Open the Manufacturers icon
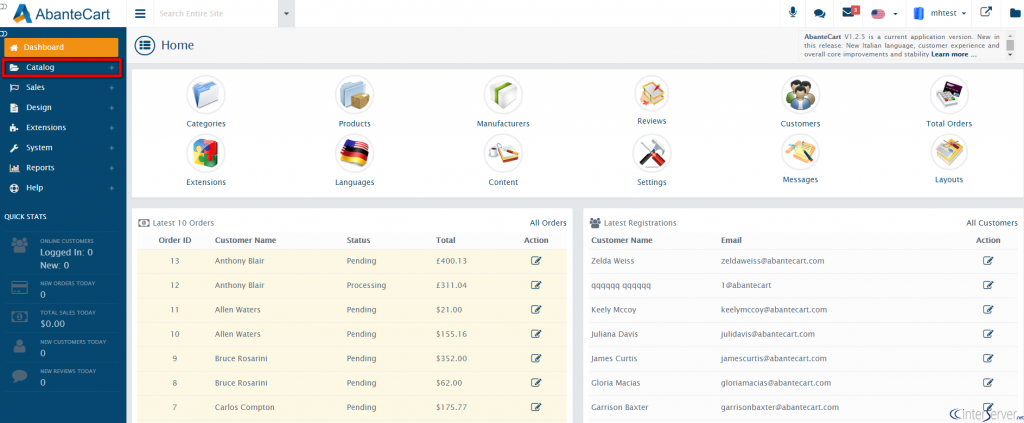Screen dimensions: 1024x423 coord(503,95)
